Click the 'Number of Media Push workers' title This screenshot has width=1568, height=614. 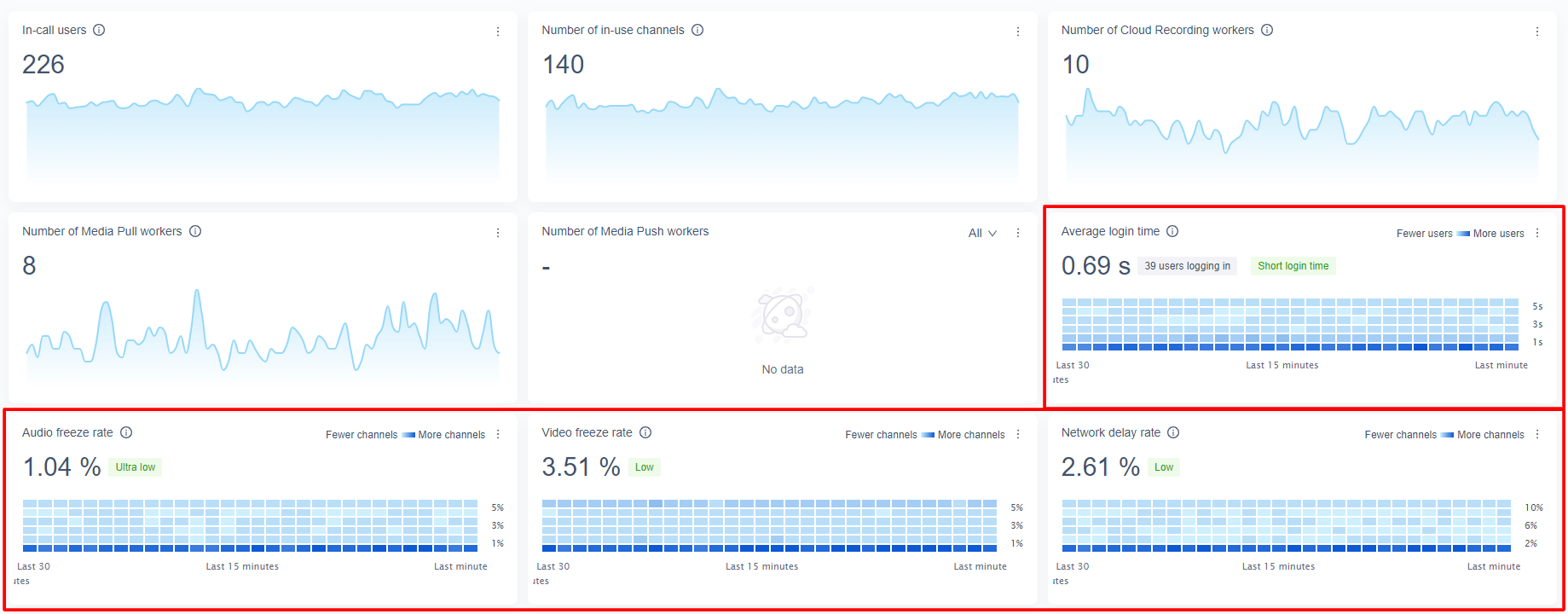click(x=625, y=231)
